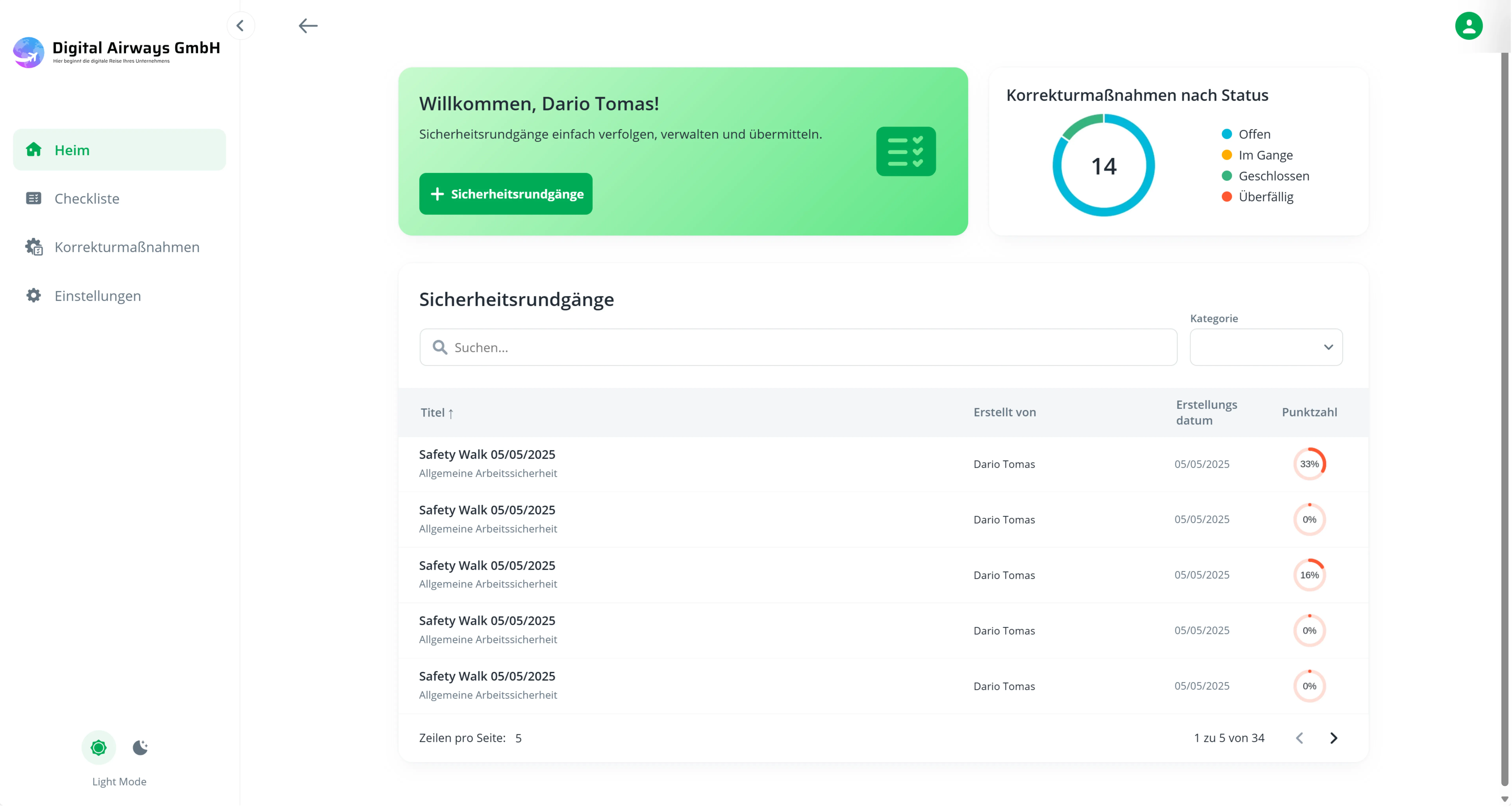Go to the previous table page
This screenshot has width=1512, height=807.
tap(1300, 738)
